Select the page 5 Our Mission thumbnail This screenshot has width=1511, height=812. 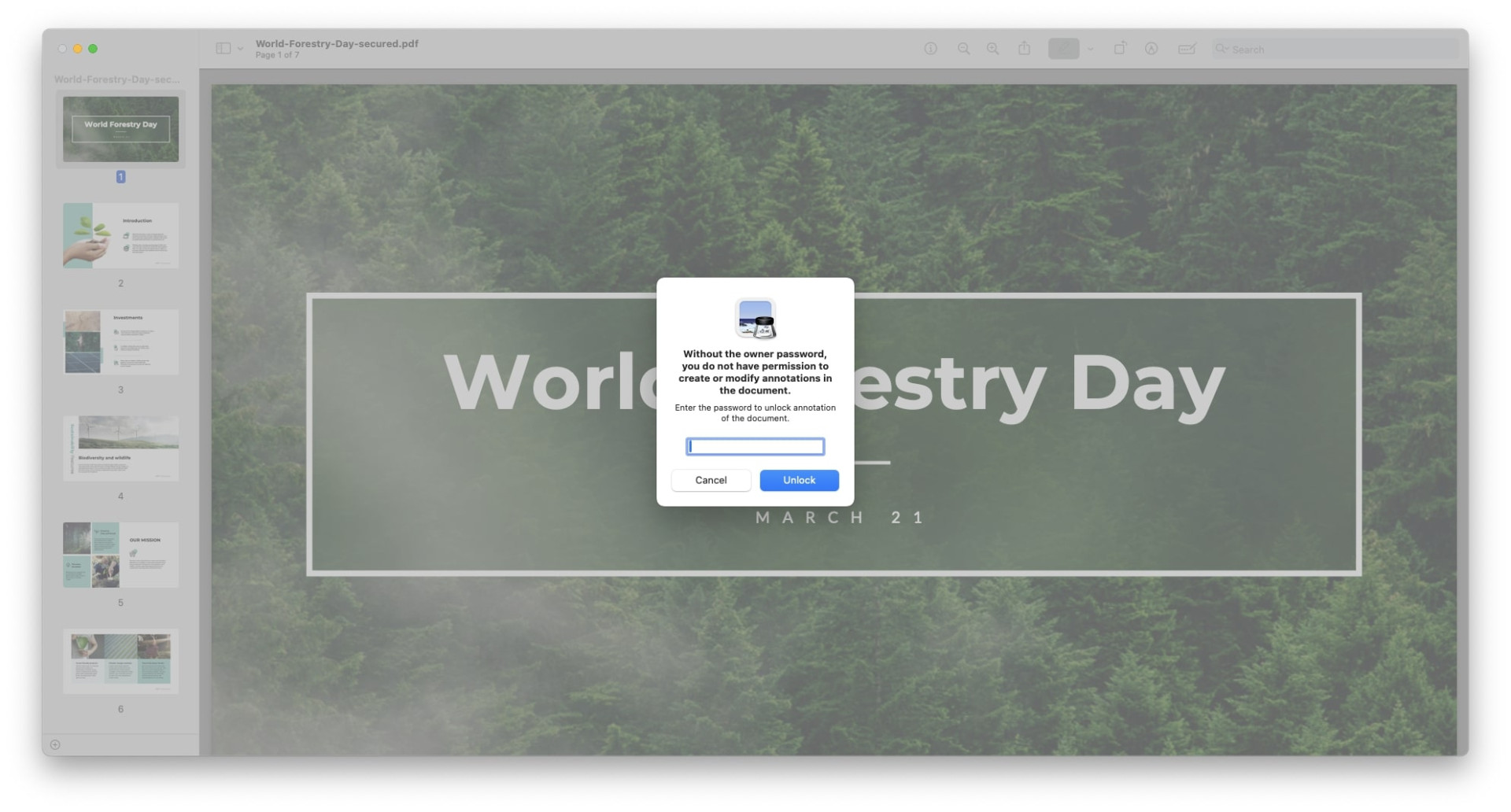pos(120,555)
